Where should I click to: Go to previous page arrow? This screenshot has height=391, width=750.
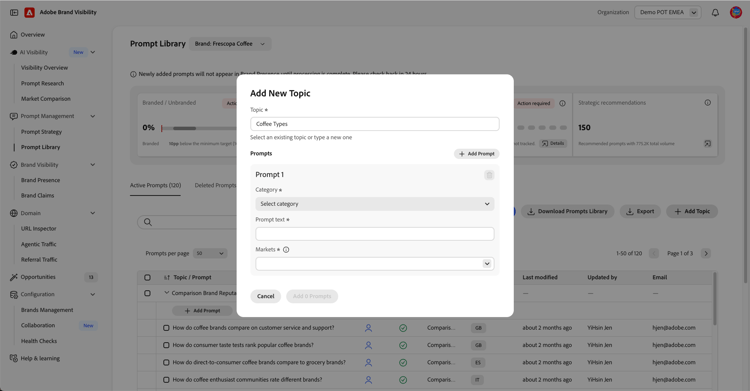654,253
